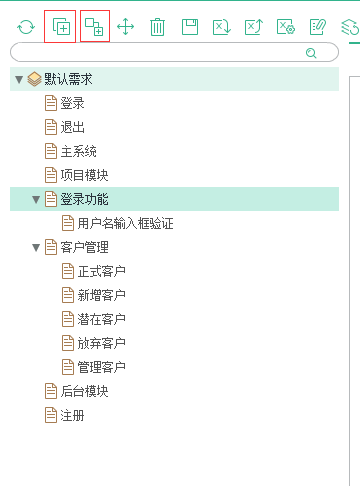
Task: Collapse the 默认需求 root node
Action: (19, 79)
